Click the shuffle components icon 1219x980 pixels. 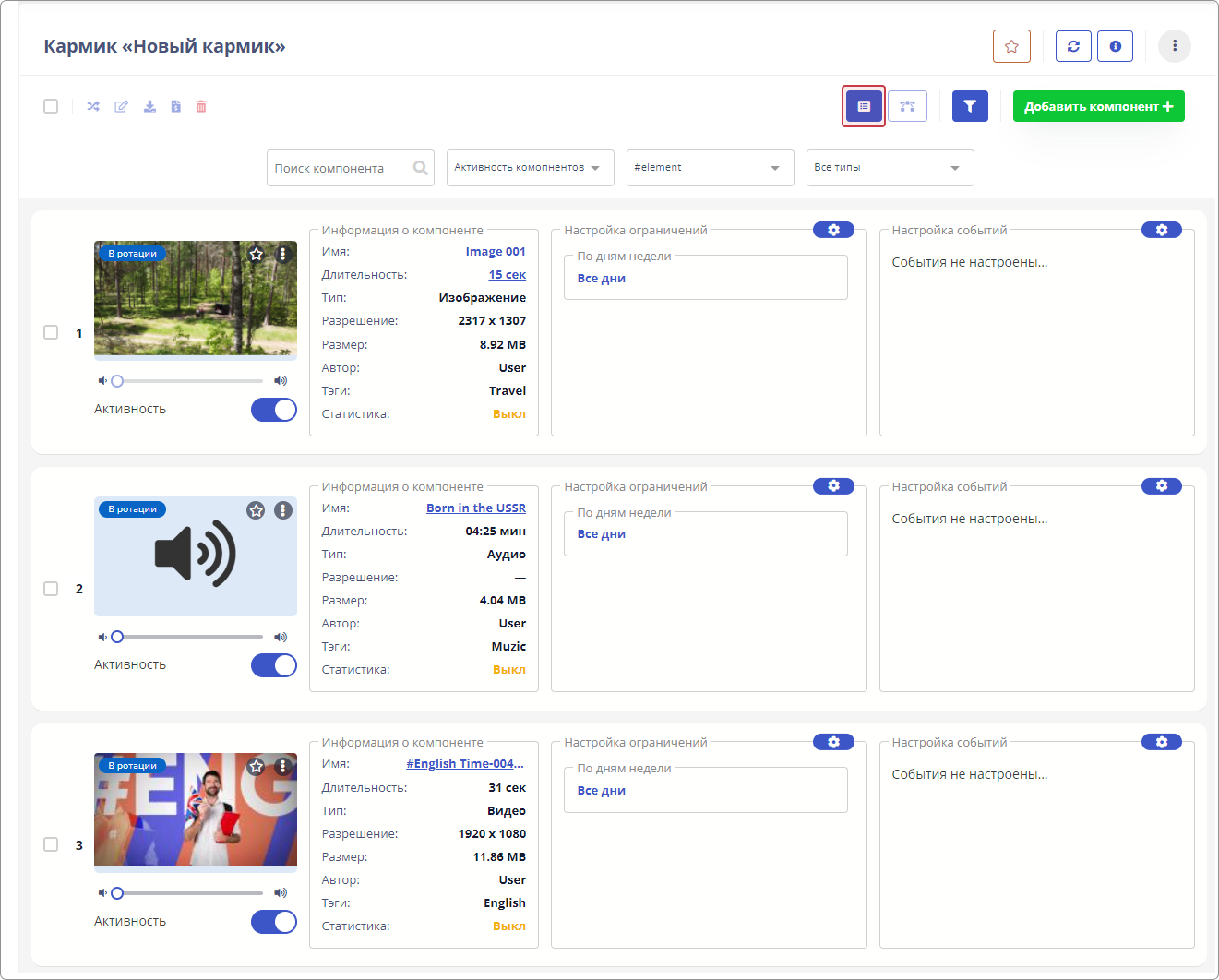(93, 106)
